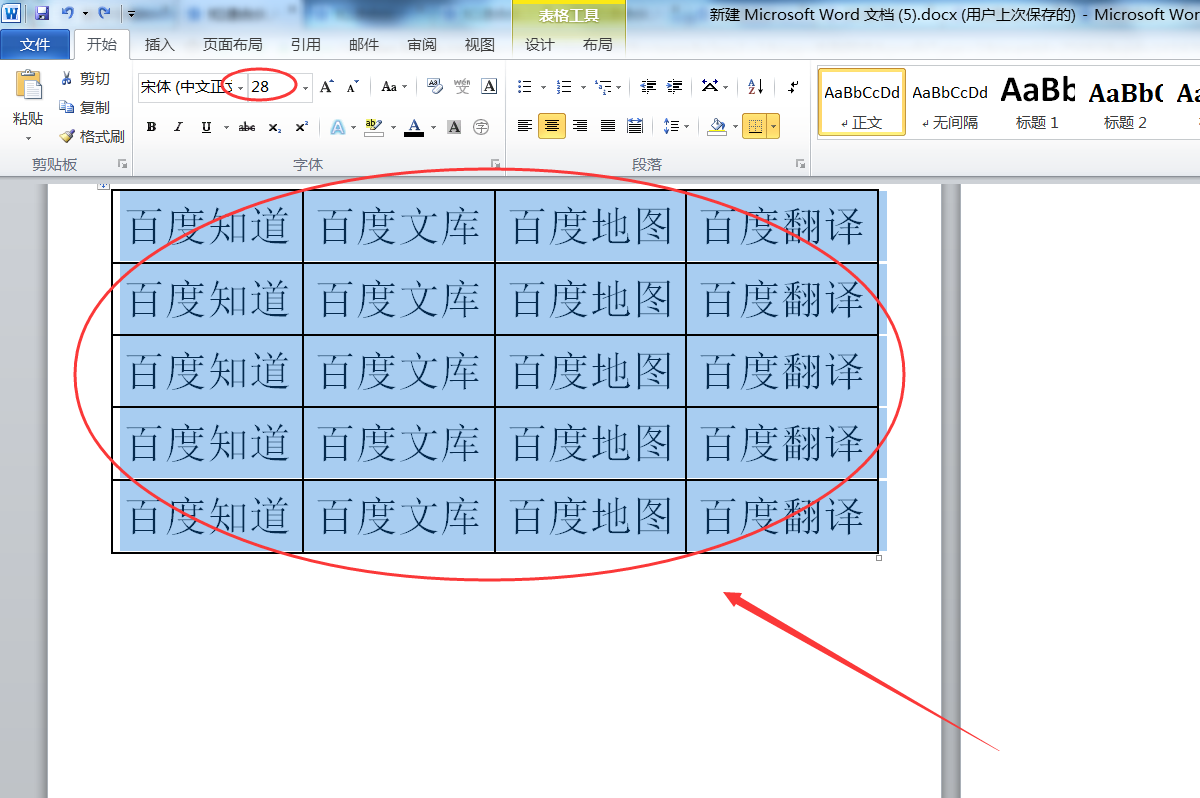Screen dimensions: 1200x798
Task: Justify paragraph text
Action: [607, 126]
